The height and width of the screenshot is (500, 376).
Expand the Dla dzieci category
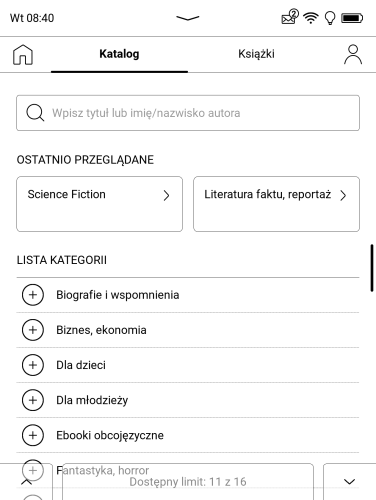tap(33, 365)
